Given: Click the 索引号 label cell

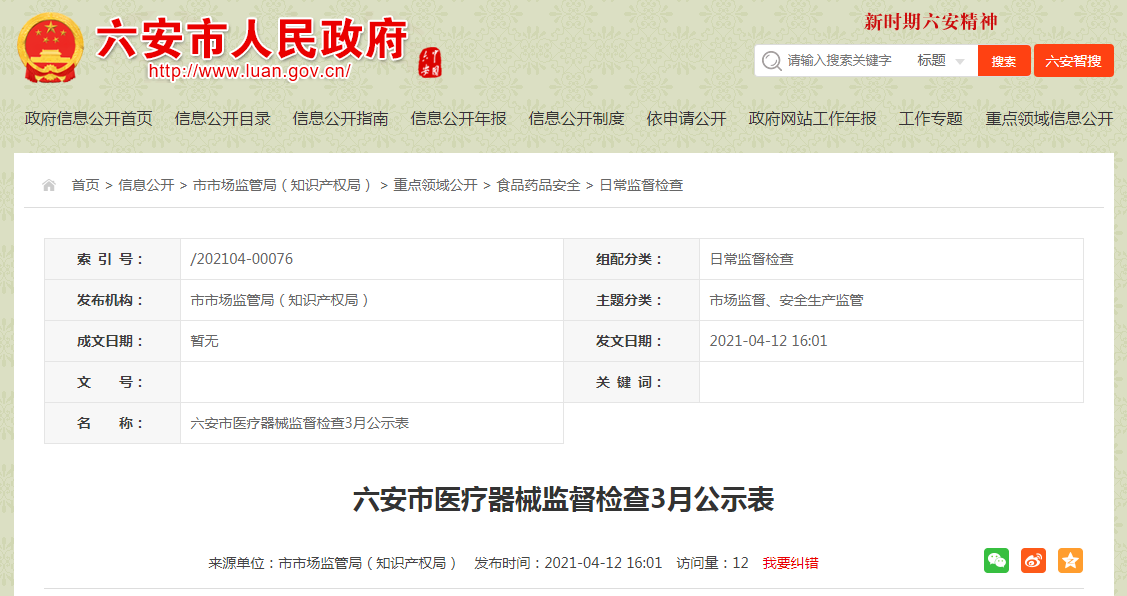Looking at the screenshot, I should pos(112,259).
